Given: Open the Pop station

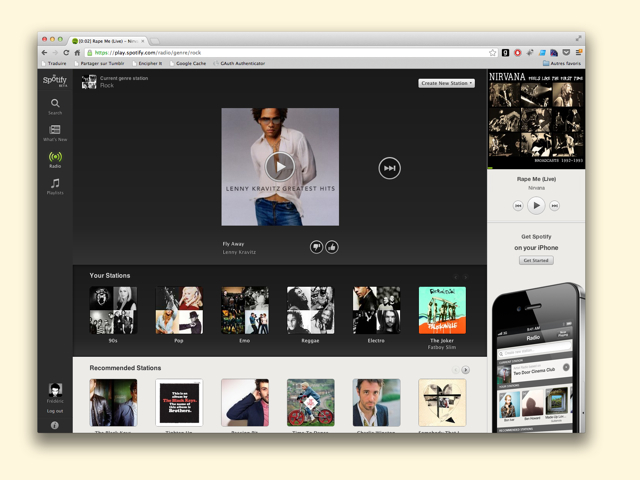Looking at the screenshot, I should click(179, 310).
